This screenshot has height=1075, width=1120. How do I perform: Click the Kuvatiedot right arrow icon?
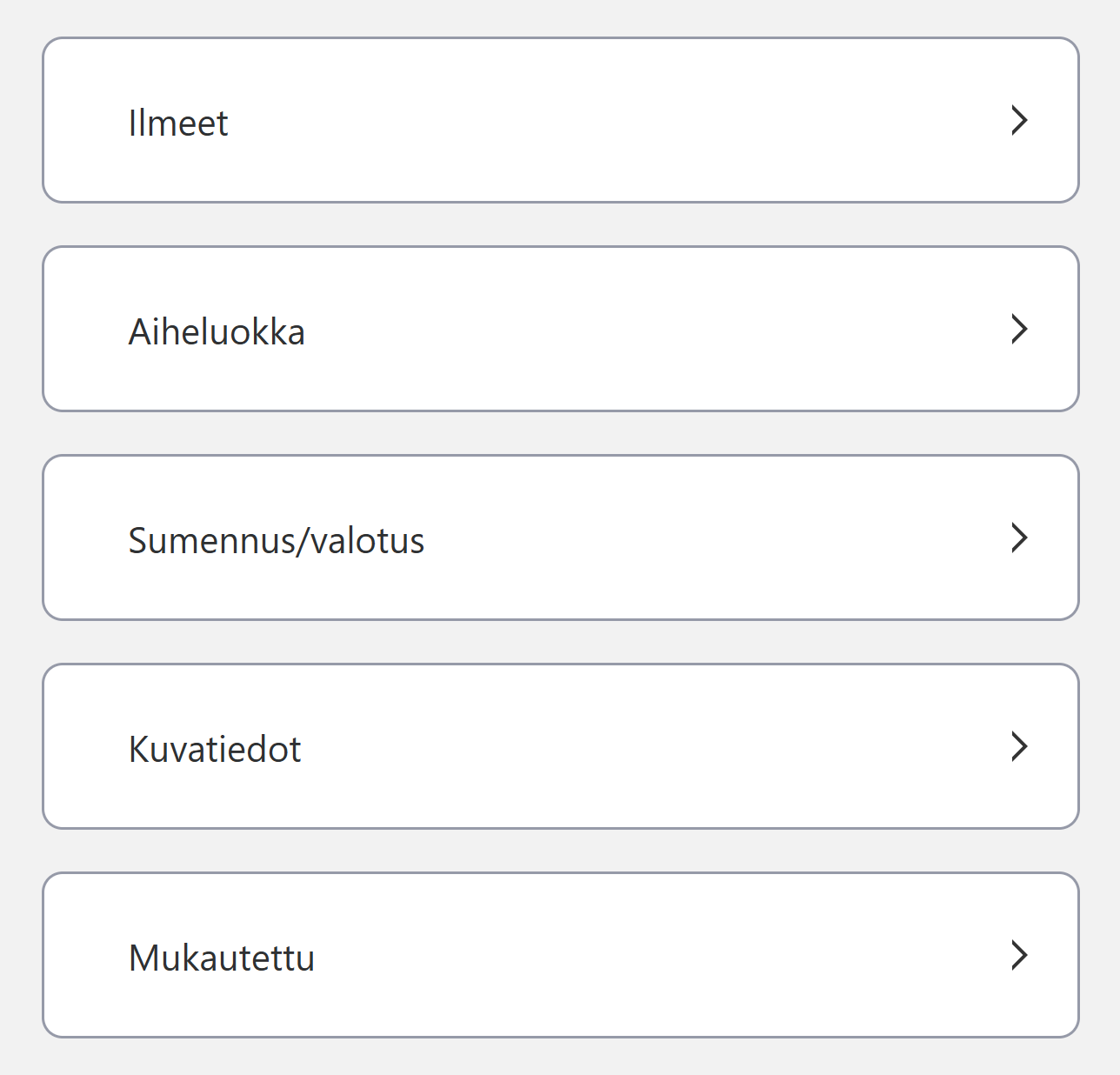point(1019,746)
